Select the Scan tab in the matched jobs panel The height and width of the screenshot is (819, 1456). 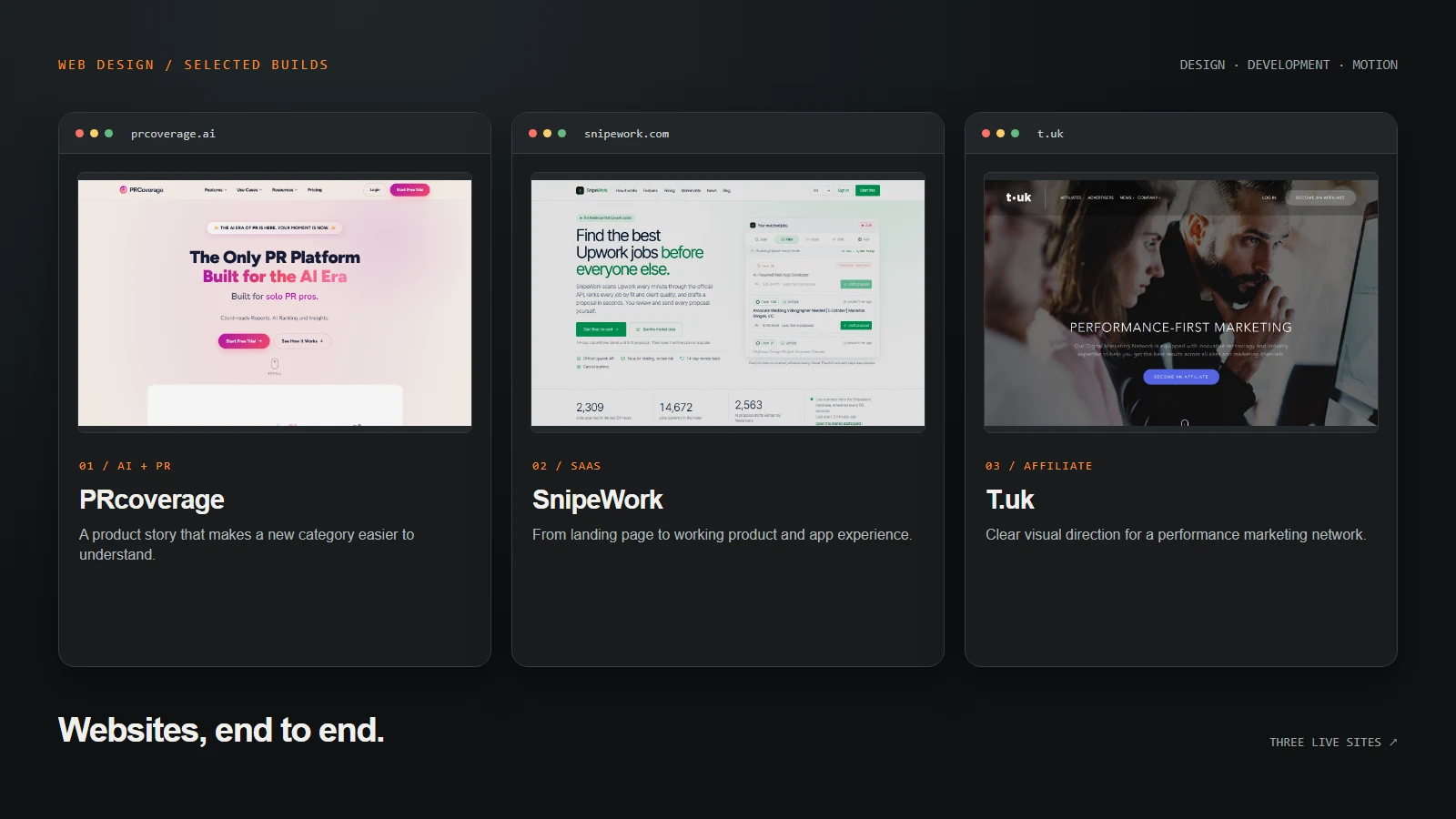click(761, 239)
